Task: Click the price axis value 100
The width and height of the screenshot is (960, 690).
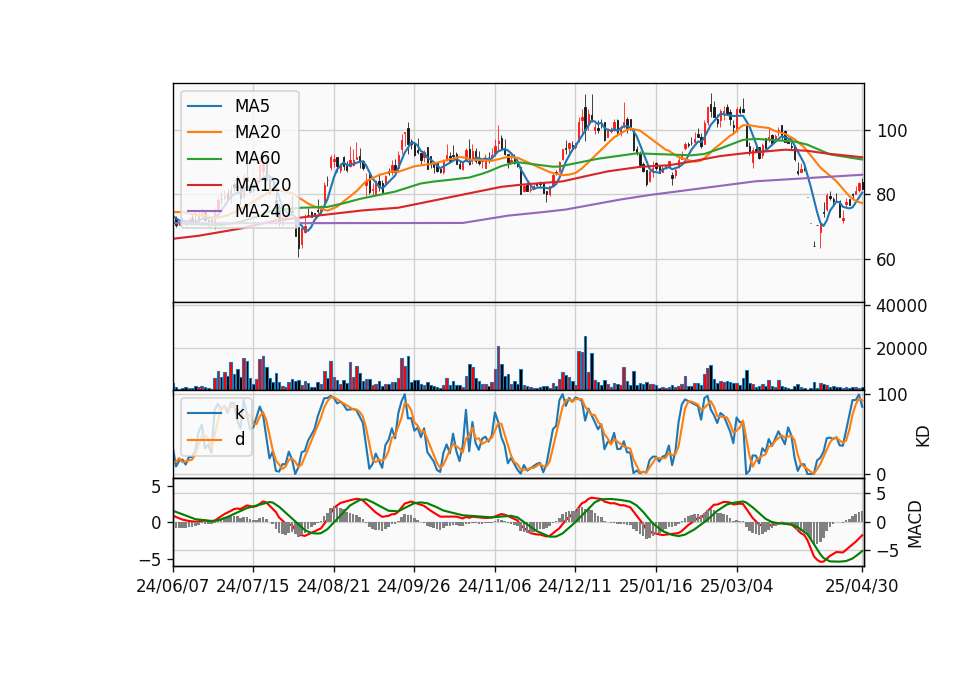Action: [x=892, y=131]
